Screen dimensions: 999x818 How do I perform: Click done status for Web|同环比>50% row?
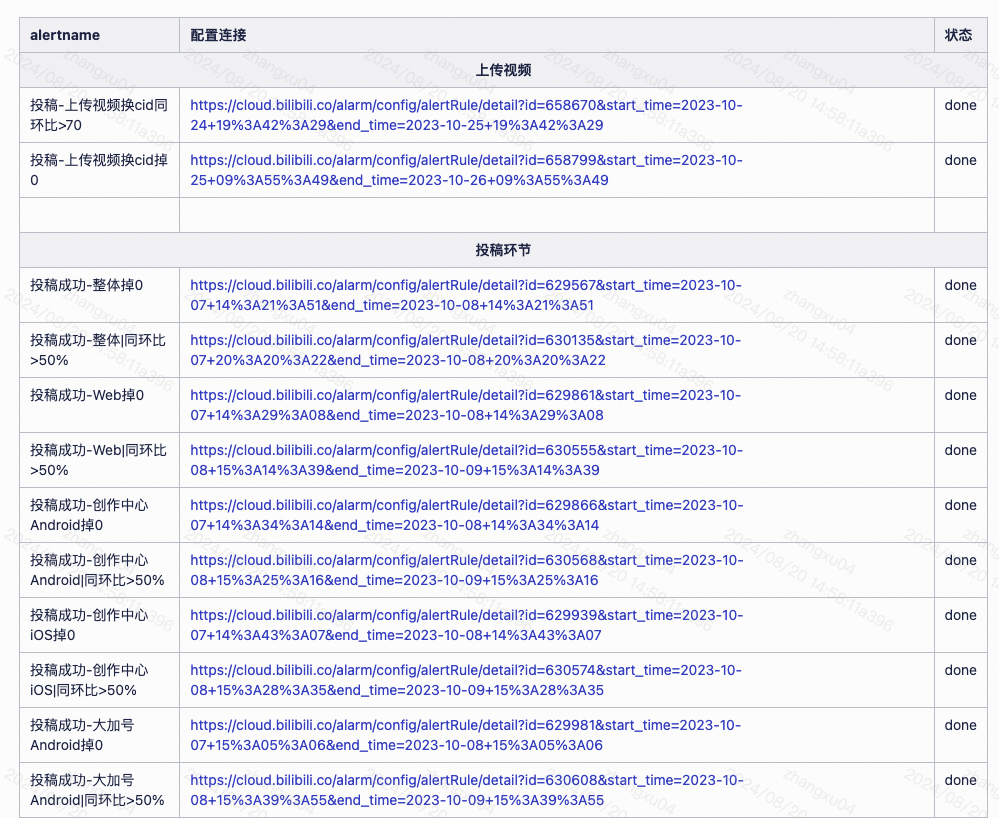[960, 450]
